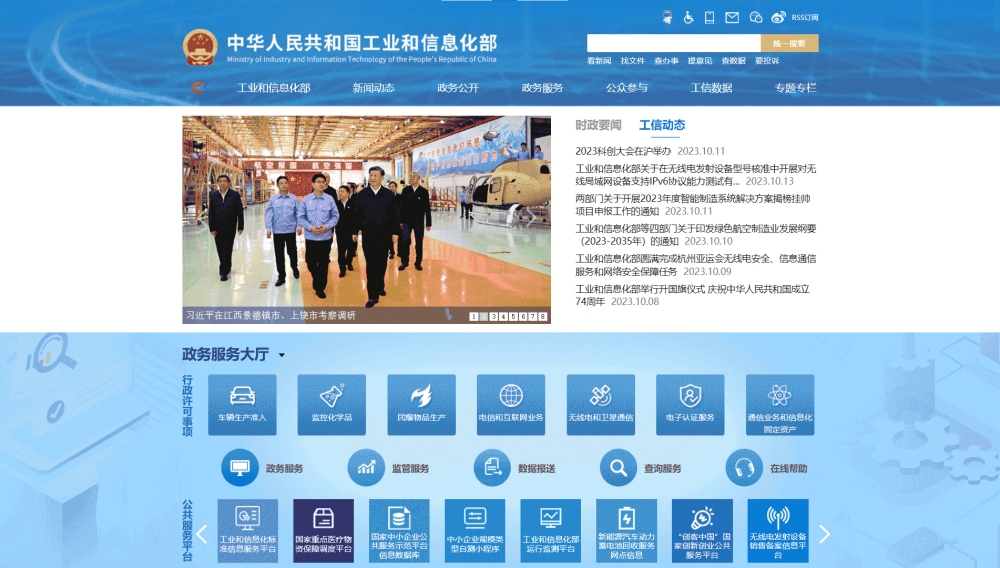Image resolution: width=1000 pixels, height=568 pixels.
Task: Select the 在线帮助 headset icon
Action: tap(744, 468)
